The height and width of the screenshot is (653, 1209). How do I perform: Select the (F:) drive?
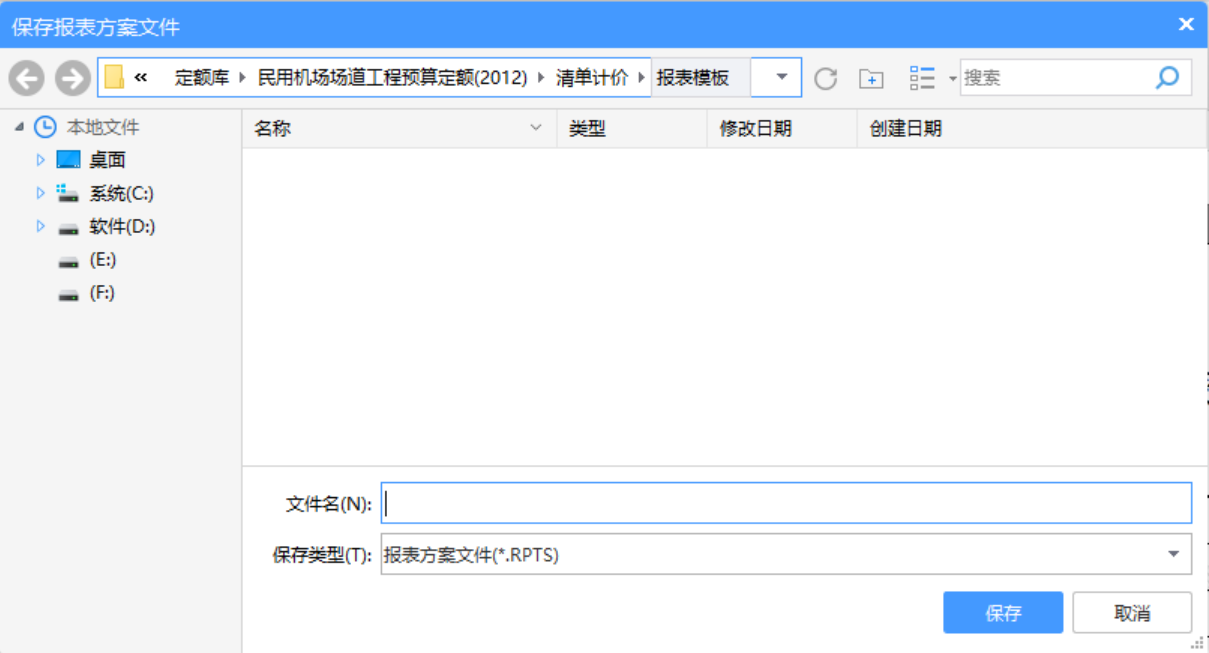[101, 293]
